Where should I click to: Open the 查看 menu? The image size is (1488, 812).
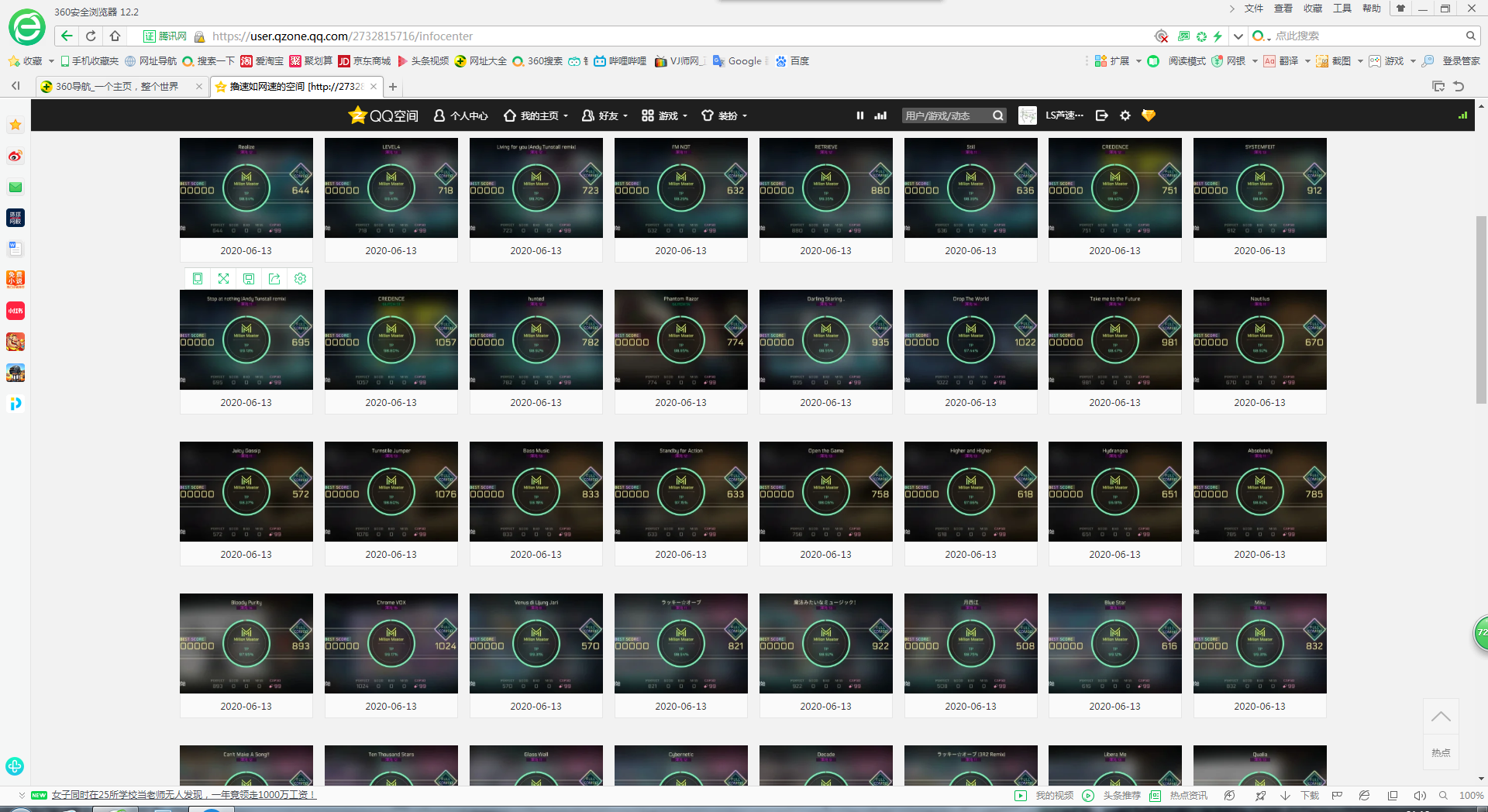[x=1283, y=9]
